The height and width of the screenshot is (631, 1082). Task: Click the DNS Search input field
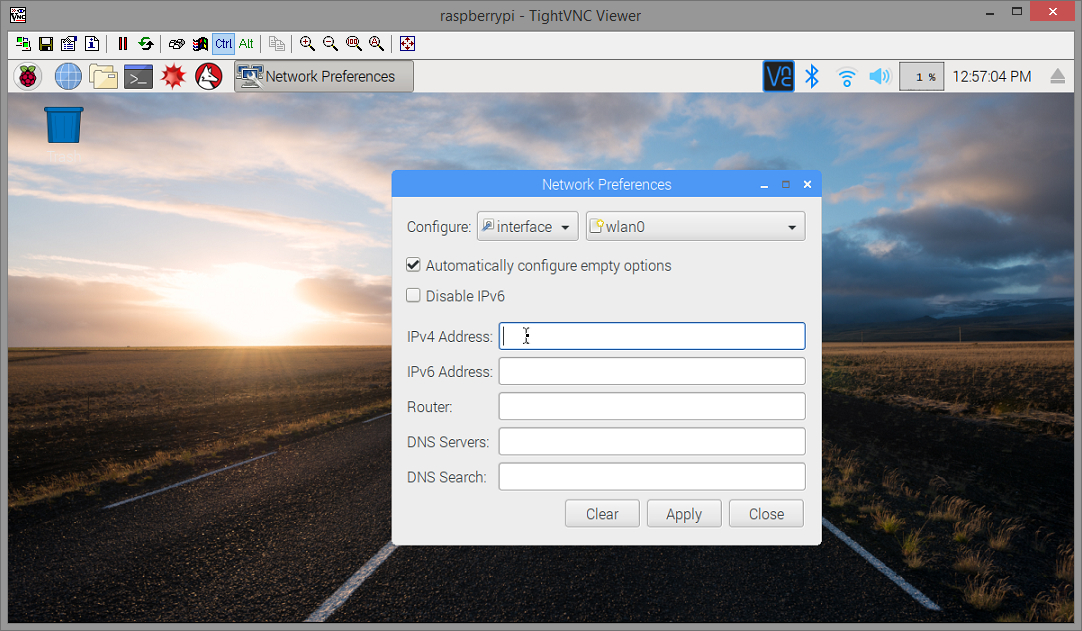click(x=652, y=477)
